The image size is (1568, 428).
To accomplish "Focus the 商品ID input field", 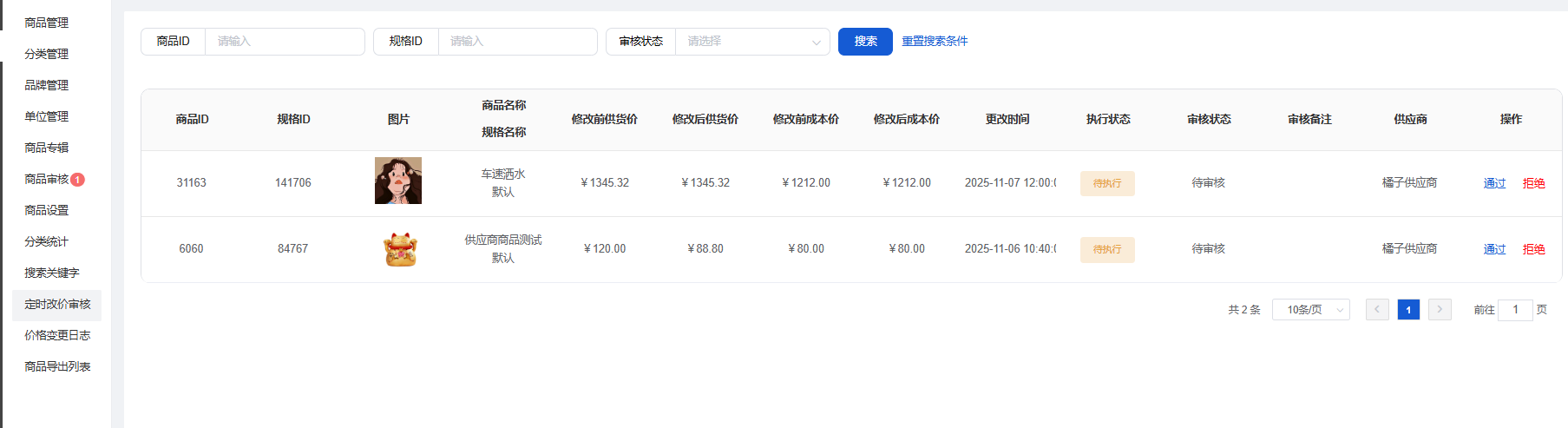I will [284, 42].
